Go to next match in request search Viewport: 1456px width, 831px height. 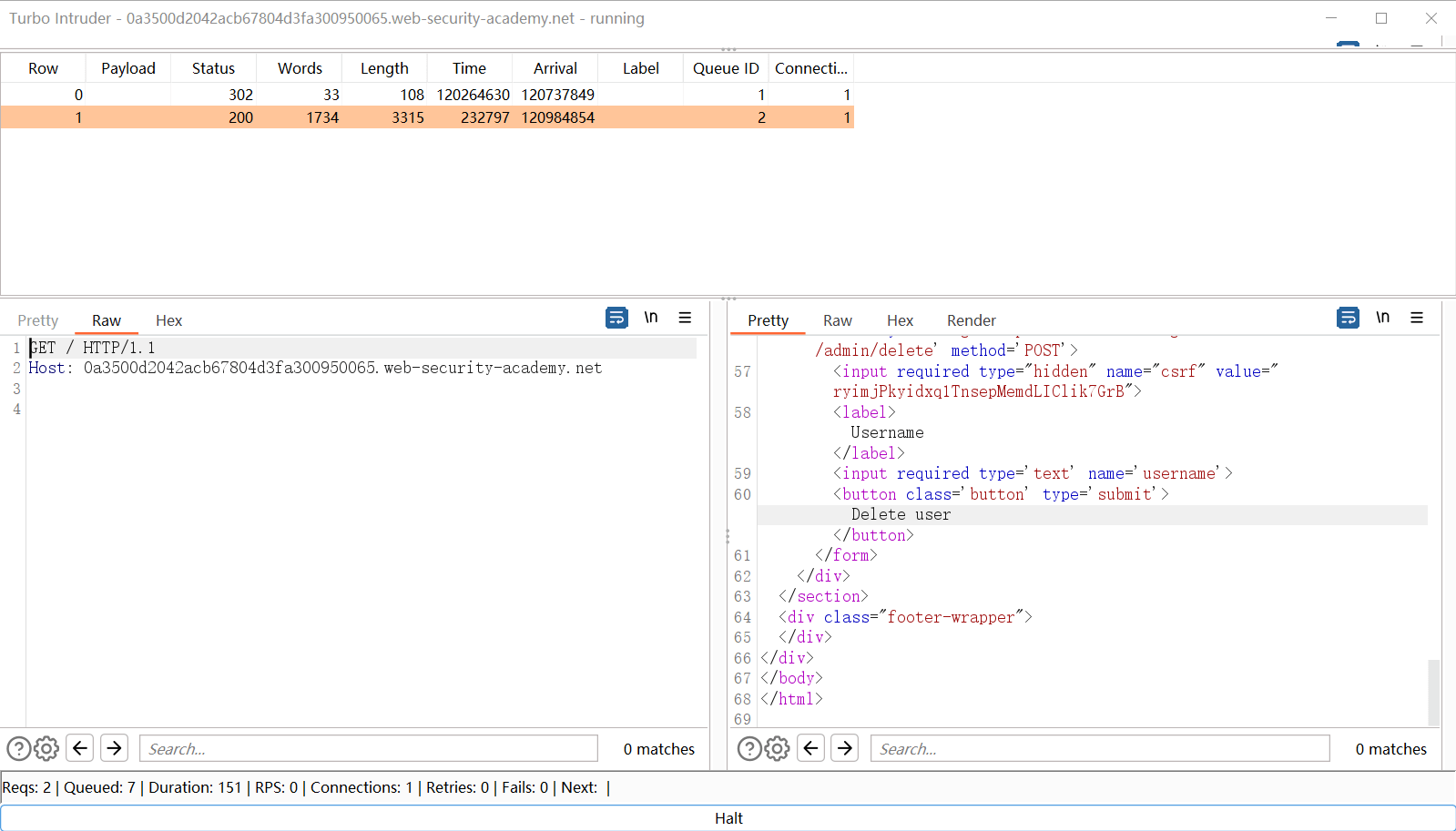click(x=114, y=748)
